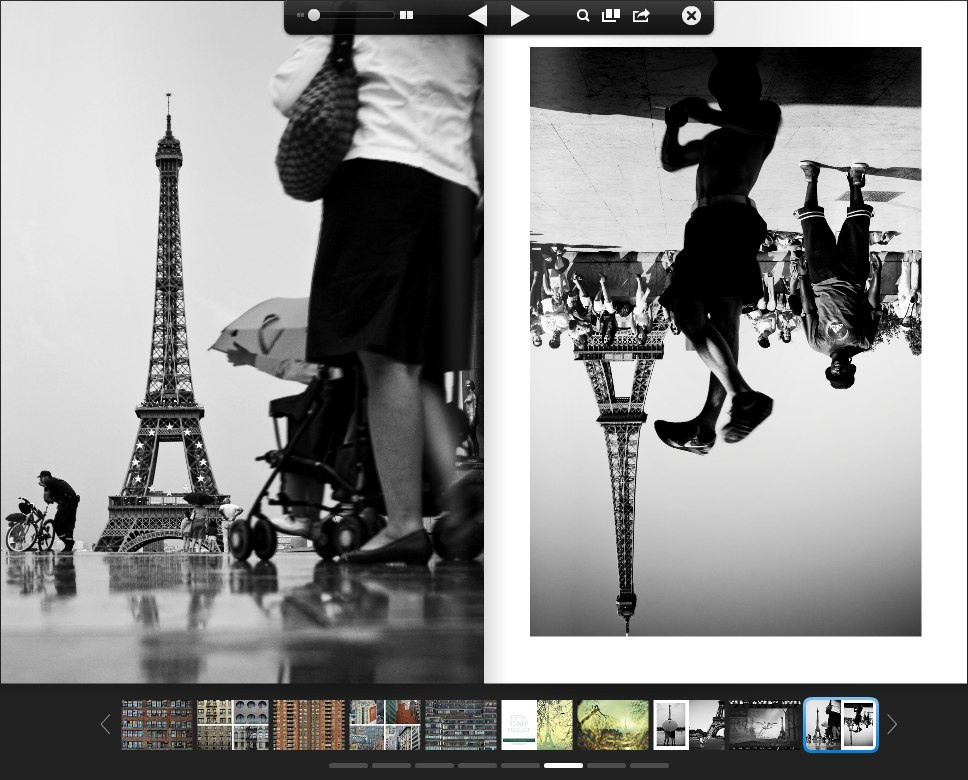Image resolution: width=968 pixels, height=780 pixels.
Task: Click the small-size icon left of zoom slider
Action: [300, 16]
